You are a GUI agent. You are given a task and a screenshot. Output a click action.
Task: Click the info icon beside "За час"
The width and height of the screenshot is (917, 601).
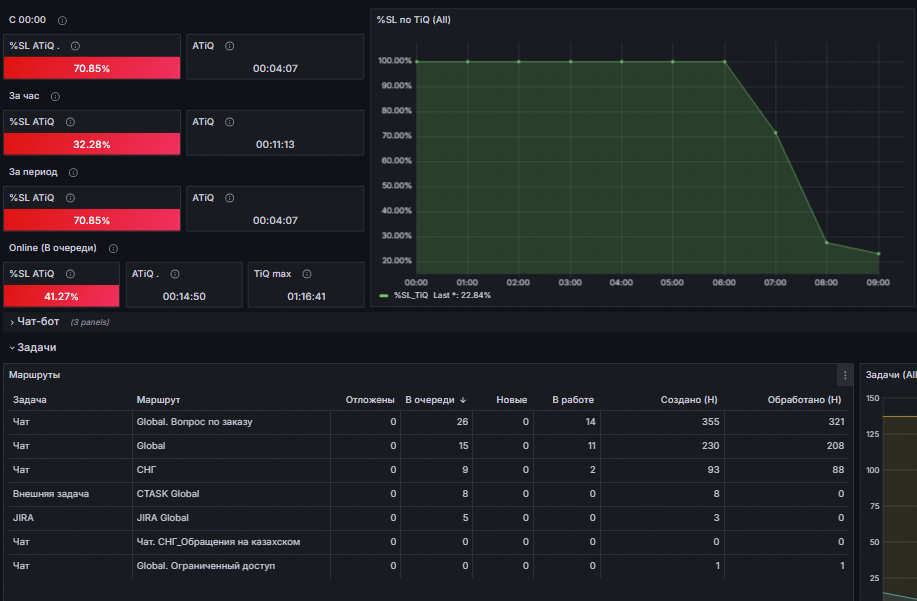[55, 96]
